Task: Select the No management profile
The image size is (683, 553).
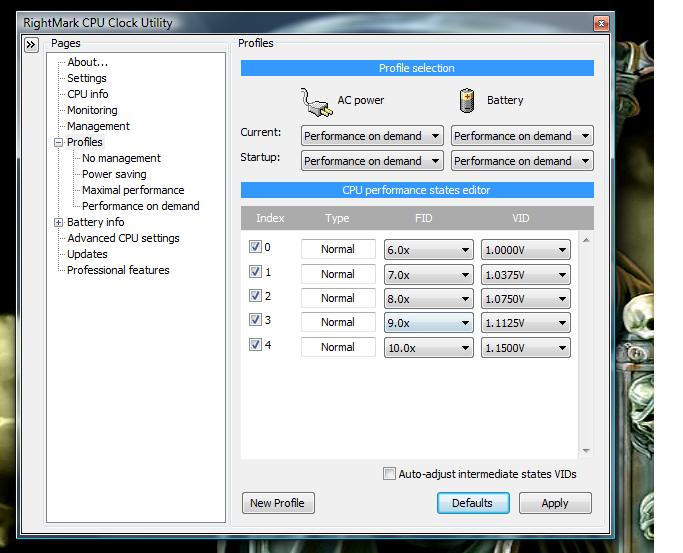Action: [121, 158]
